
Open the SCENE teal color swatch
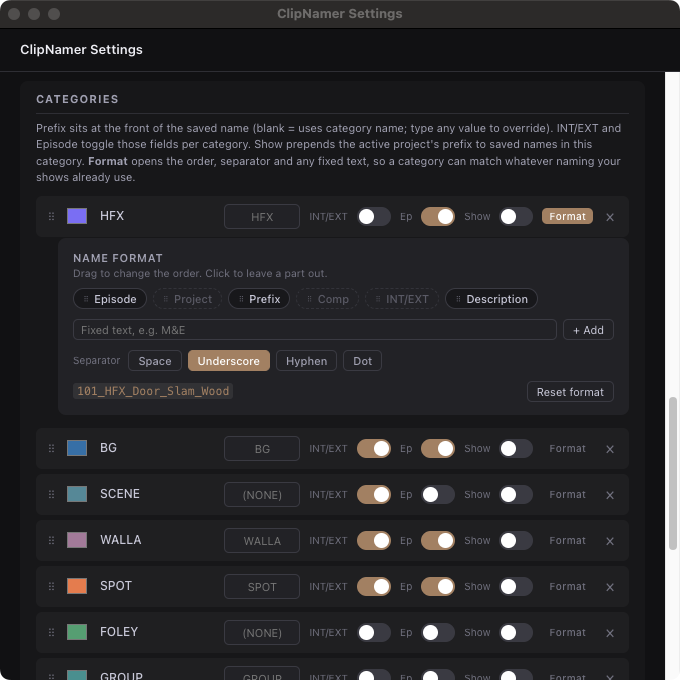(x=77, y=494)
